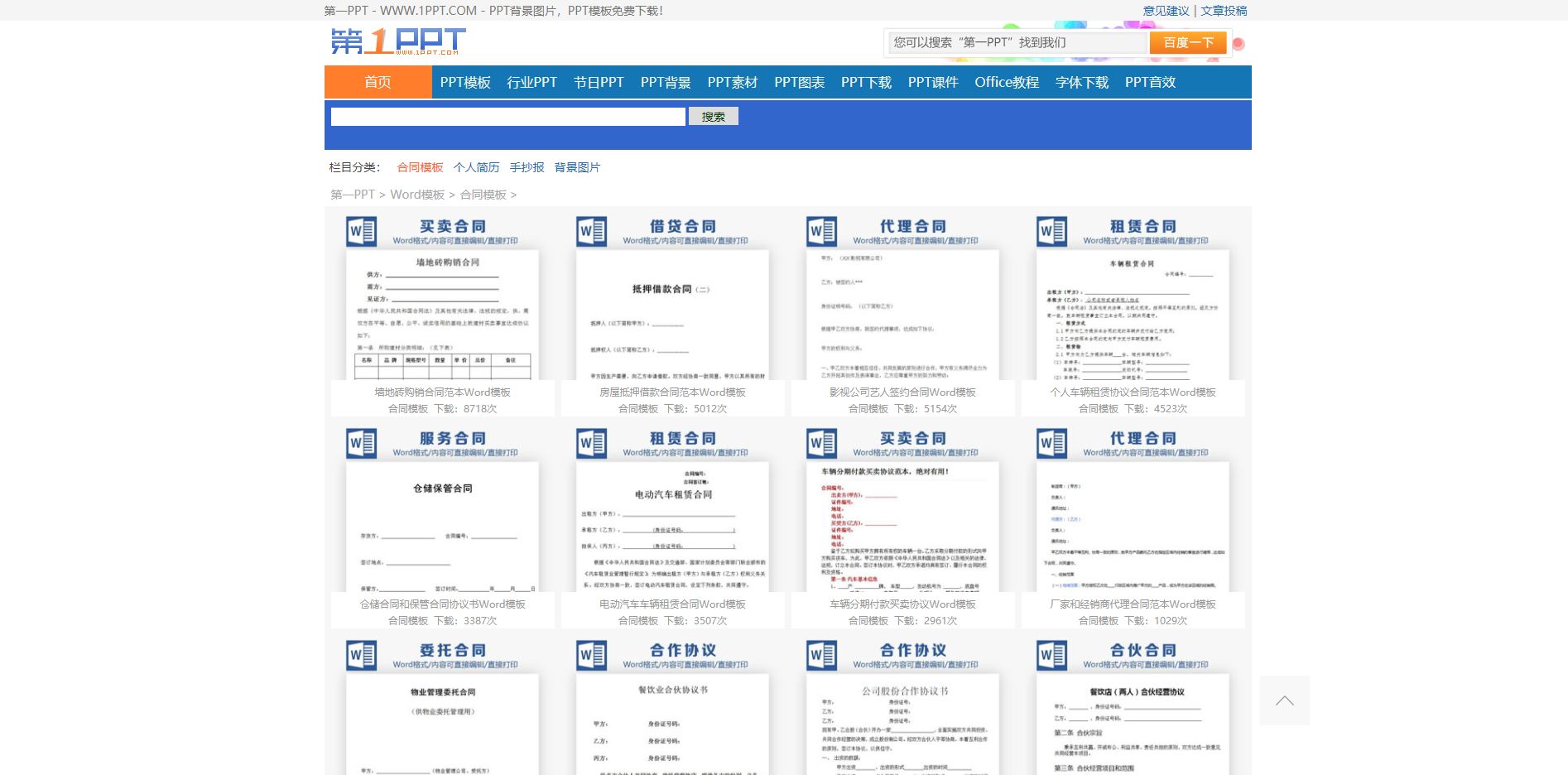This screenshot has height=775, width=1568.
Task: Click 第一PPT breadcrumb link
Action: click(353, 195)
